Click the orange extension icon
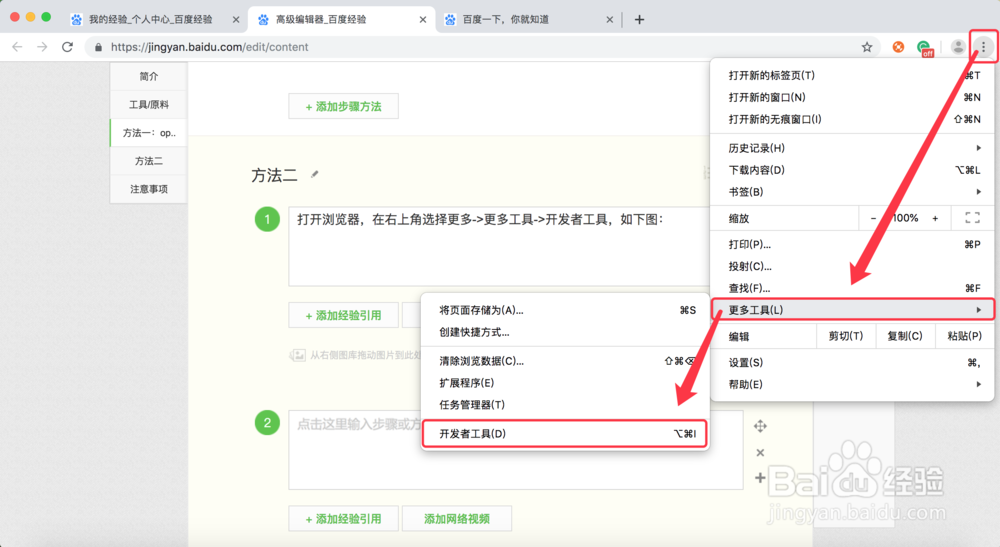The height and width of the screenshot is (547, 1000). (898, 47)
